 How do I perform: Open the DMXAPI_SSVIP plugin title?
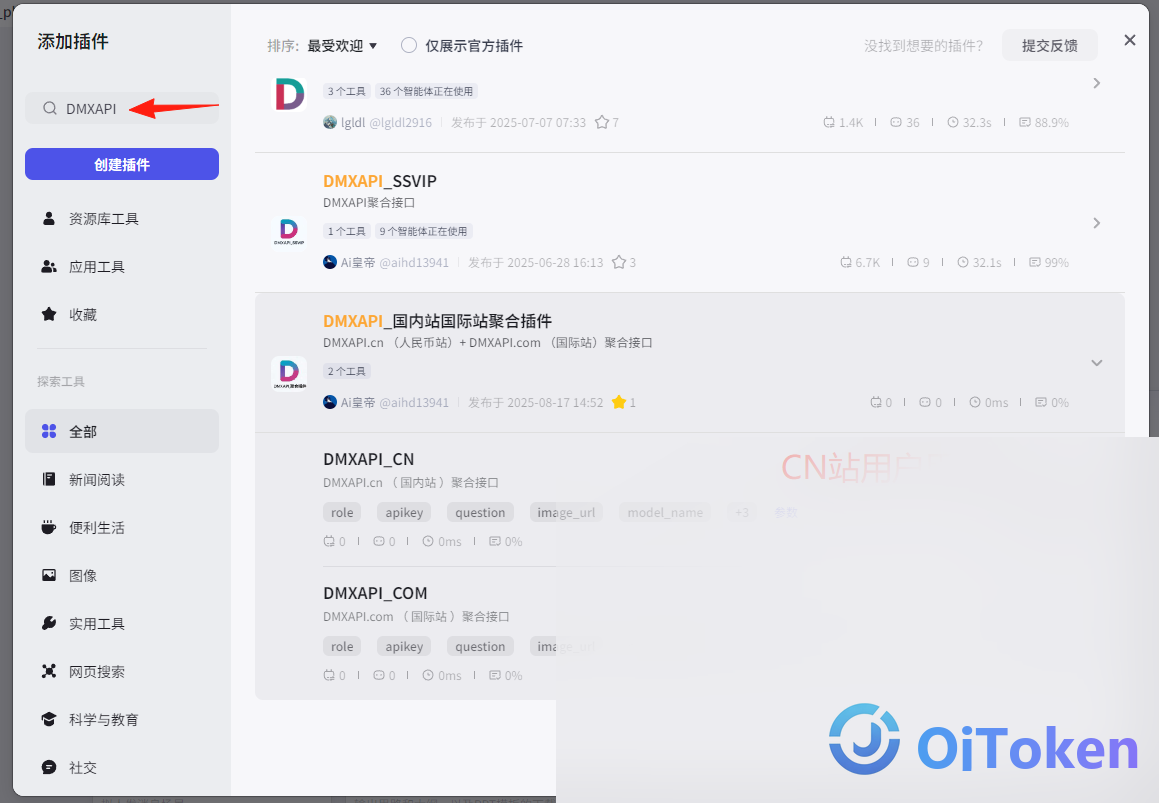pos(380,181)
